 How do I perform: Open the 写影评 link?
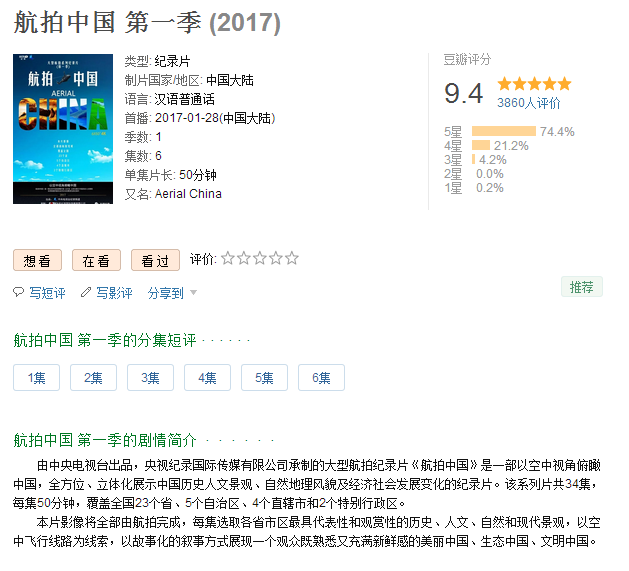pyautogui.click(x=114, y=293)
